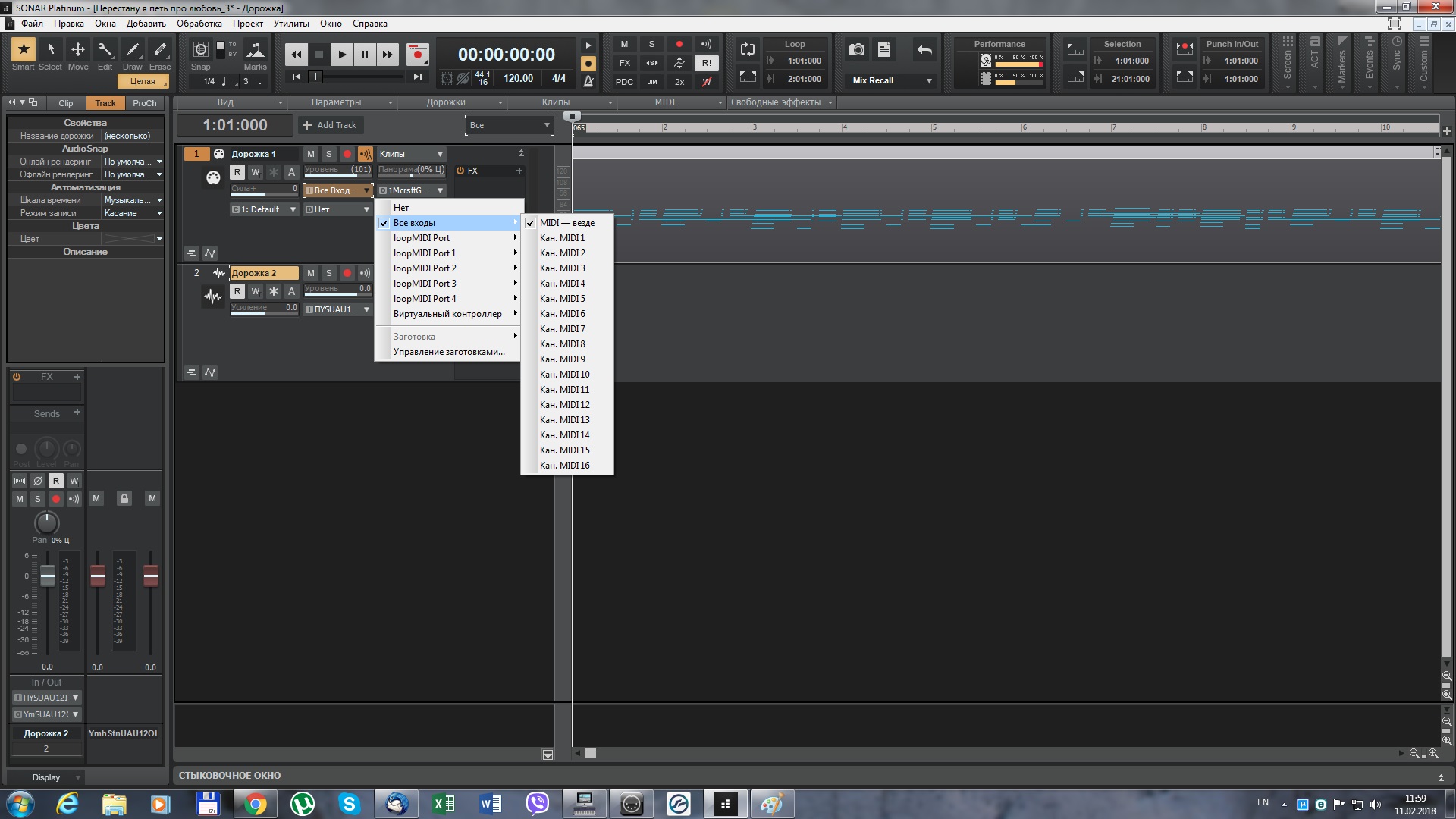Click the Add Track button
Screen dimensions: 1456x819
[x=330, y=125]
